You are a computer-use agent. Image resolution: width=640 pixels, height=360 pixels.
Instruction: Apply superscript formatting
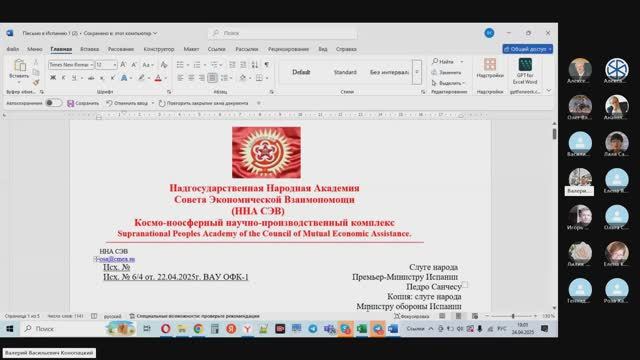click(x=113, y=78)
